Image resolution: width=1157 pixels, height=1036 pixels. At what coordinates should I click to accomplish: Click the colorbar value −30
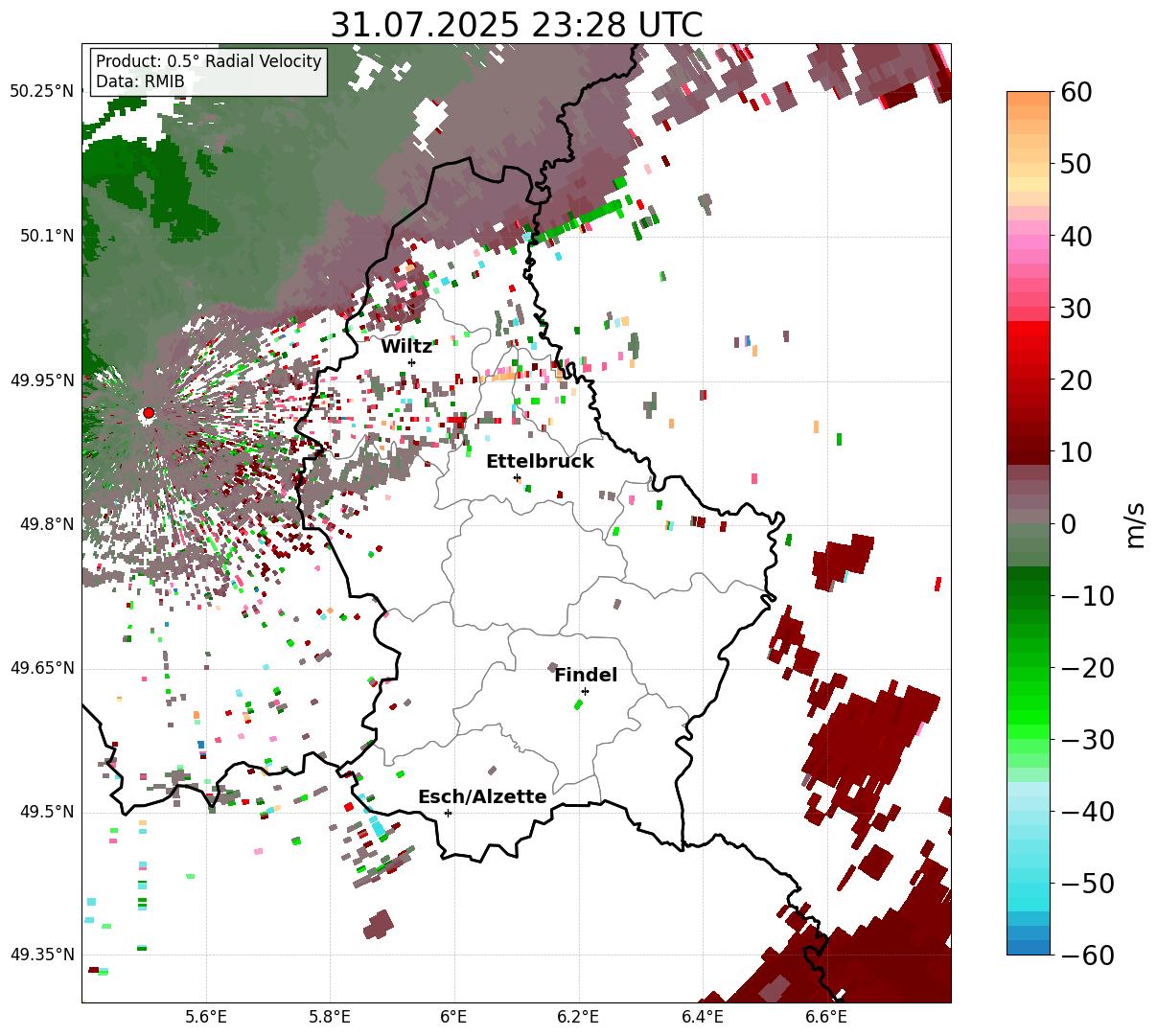tap(1087, 740)
